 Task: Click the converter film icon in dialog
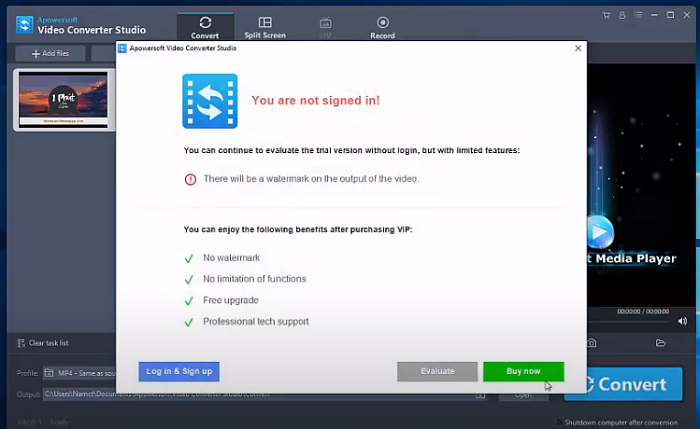(x=210, y=101)
